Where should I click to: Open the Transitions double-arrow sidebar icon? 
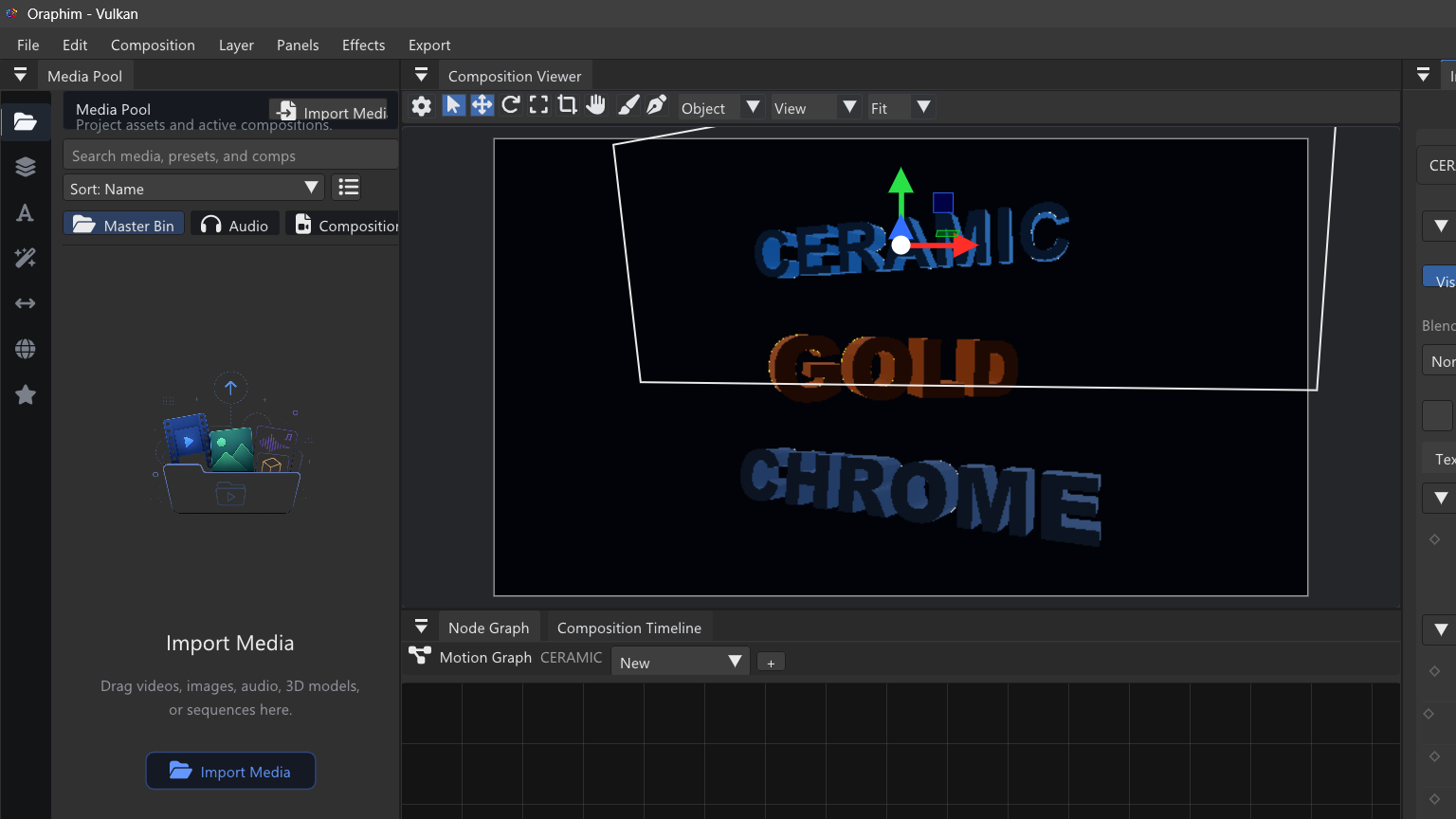26,303
